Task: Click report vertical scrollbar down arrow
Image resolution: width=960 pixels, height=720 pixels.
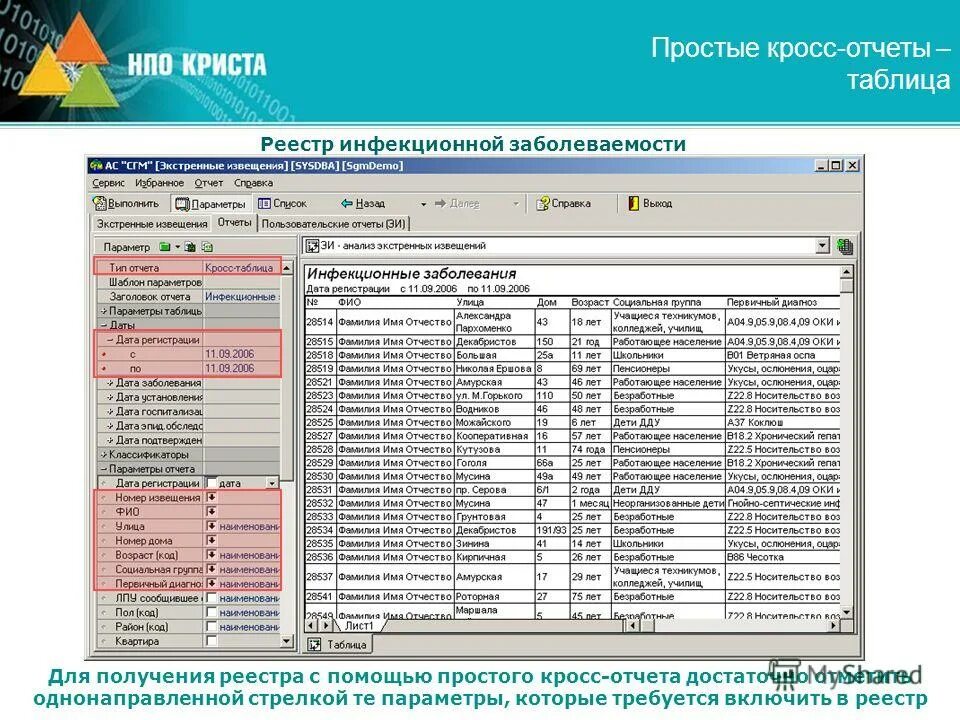Action: [846, 612]
